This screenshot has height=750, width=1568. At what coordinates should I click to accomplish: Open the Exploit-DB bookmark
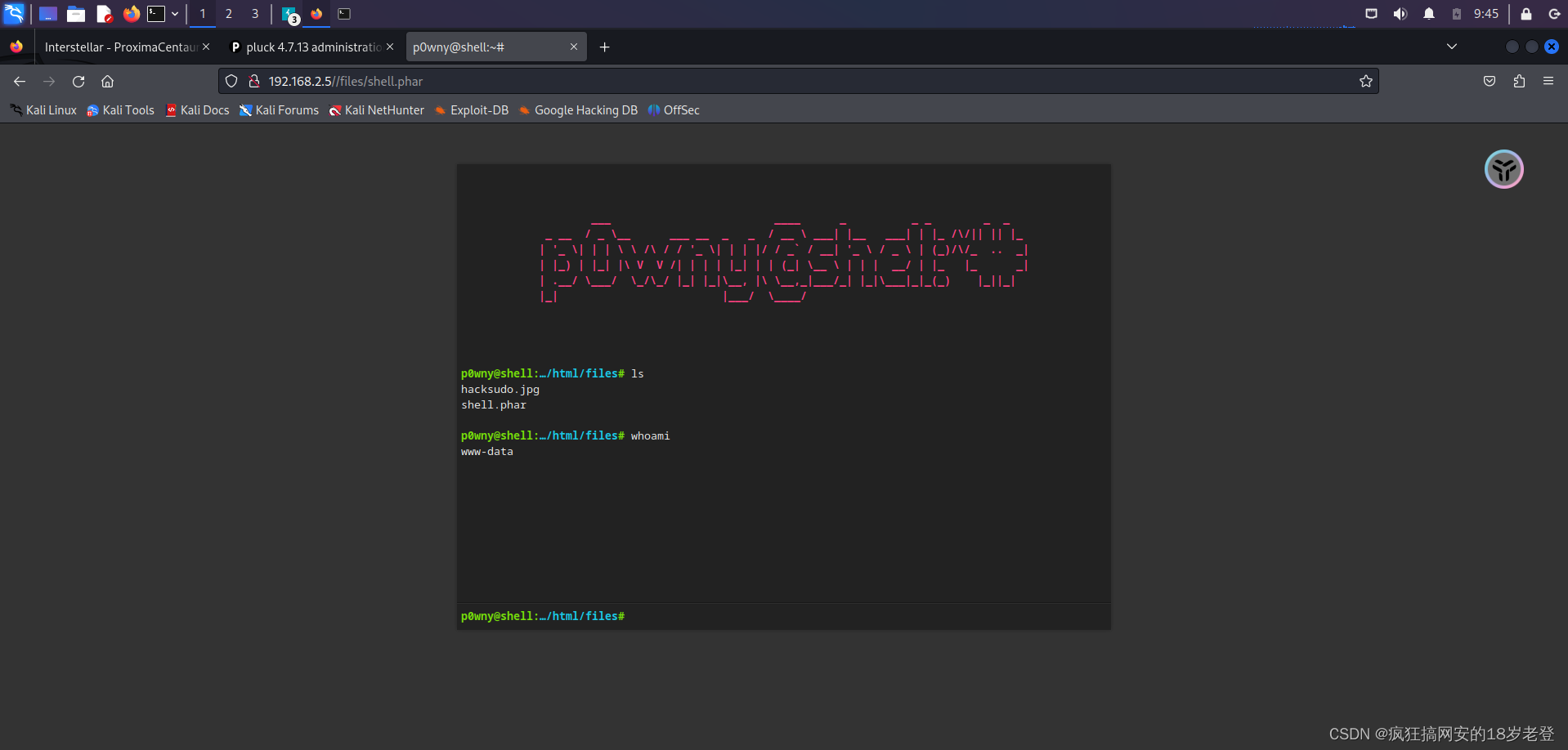[x=471, y=110]
